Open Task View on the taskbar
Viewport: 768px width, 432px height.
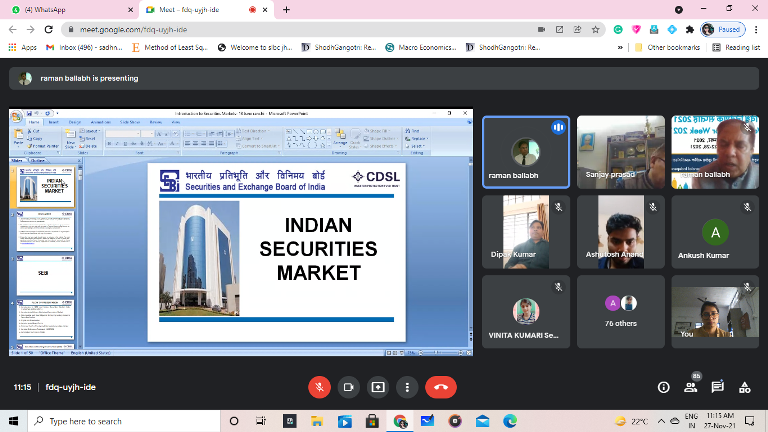click(261, 421)
